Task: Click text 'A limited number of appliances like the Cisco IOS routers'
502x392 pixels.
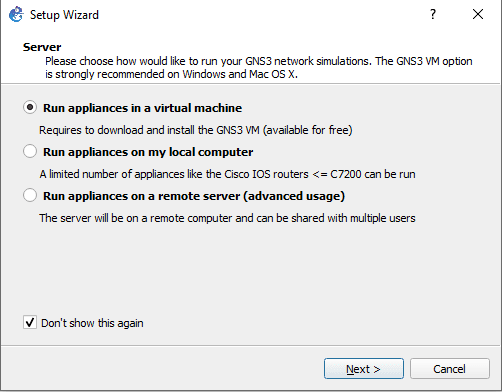Action: 174,174
